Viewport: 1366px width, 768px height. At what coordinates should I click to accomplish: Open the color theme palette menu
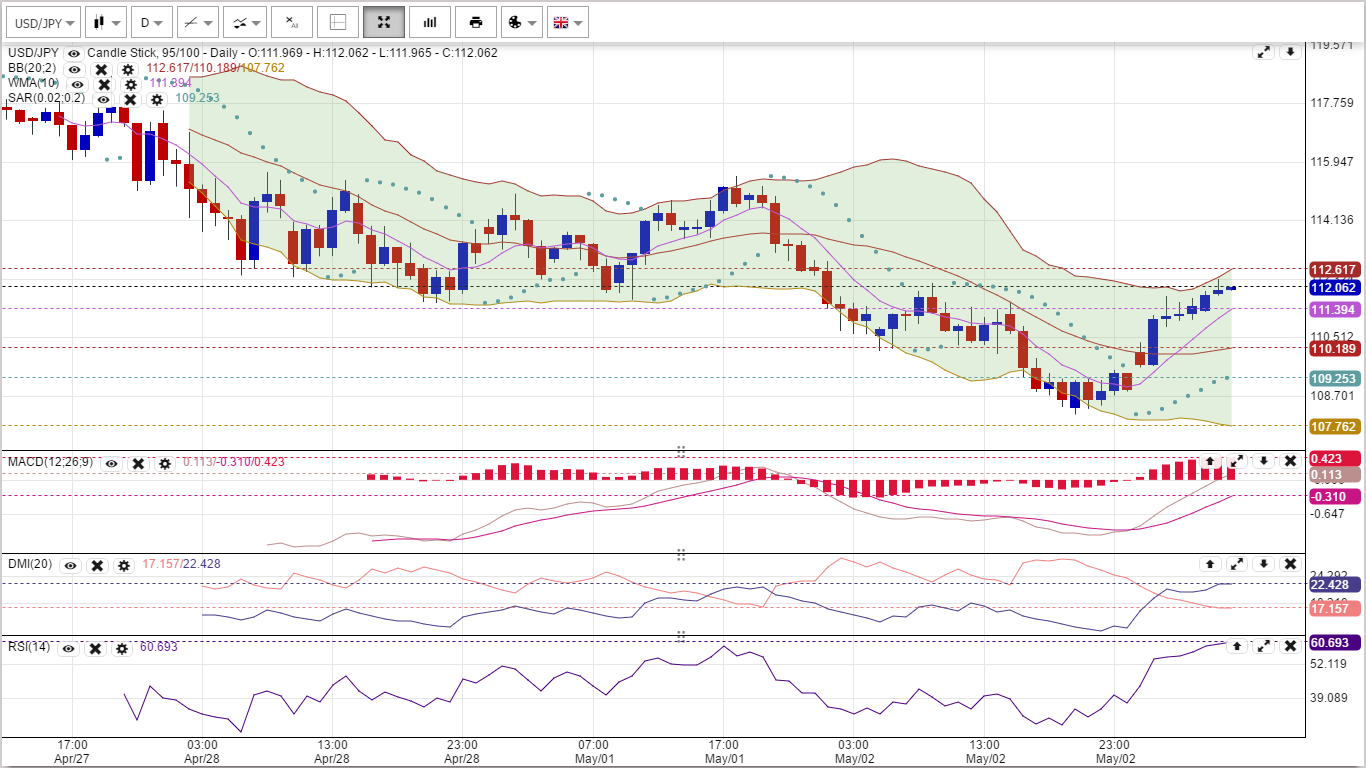tap(521, 22)
